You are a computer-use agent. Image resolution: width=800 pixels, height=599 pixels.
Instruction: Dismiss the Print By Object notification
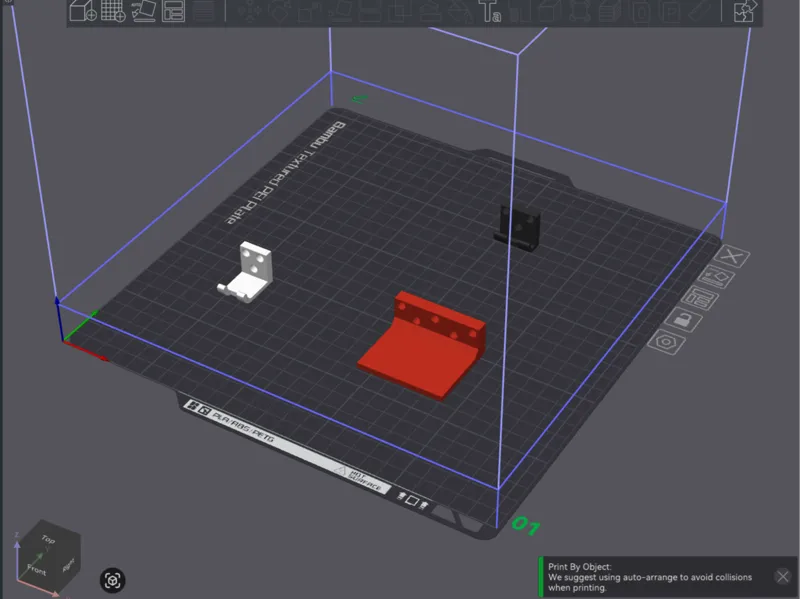(783, 577)
